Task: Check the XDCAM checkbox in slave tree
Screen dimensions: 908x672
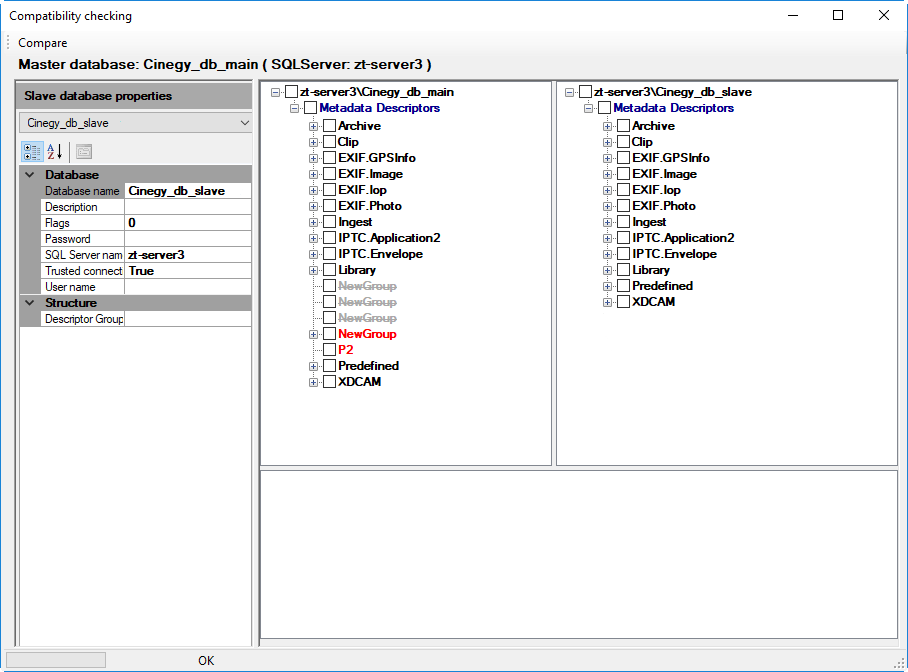Action: click(624, 302)
